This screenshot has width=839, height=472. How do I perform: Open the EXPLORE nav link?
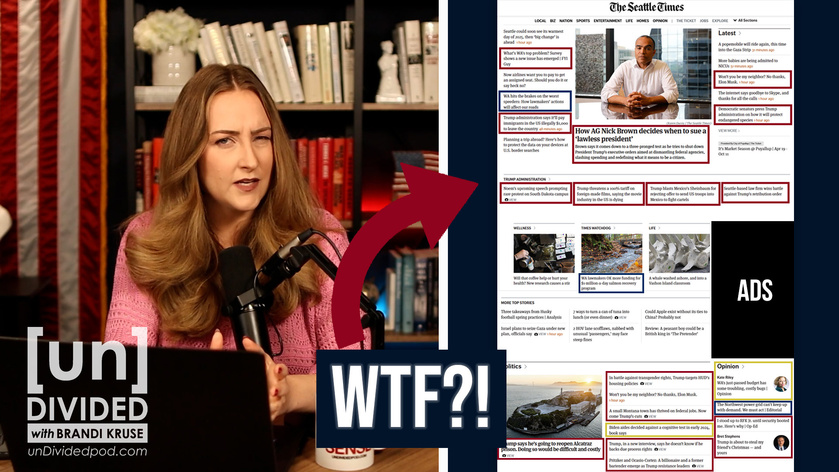coord(720,21)
